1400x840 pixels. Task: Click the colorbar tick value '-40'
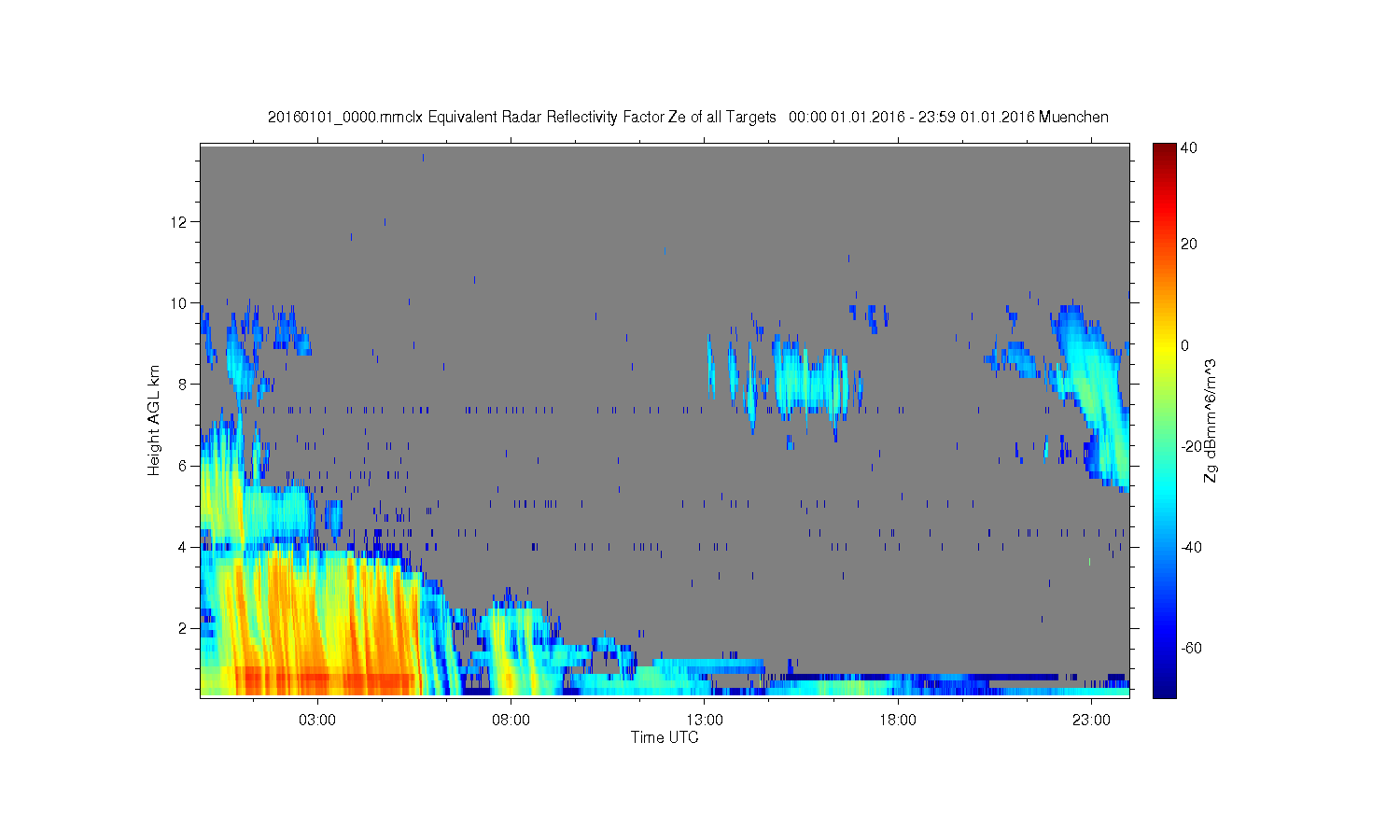[x=1191, y=547]
